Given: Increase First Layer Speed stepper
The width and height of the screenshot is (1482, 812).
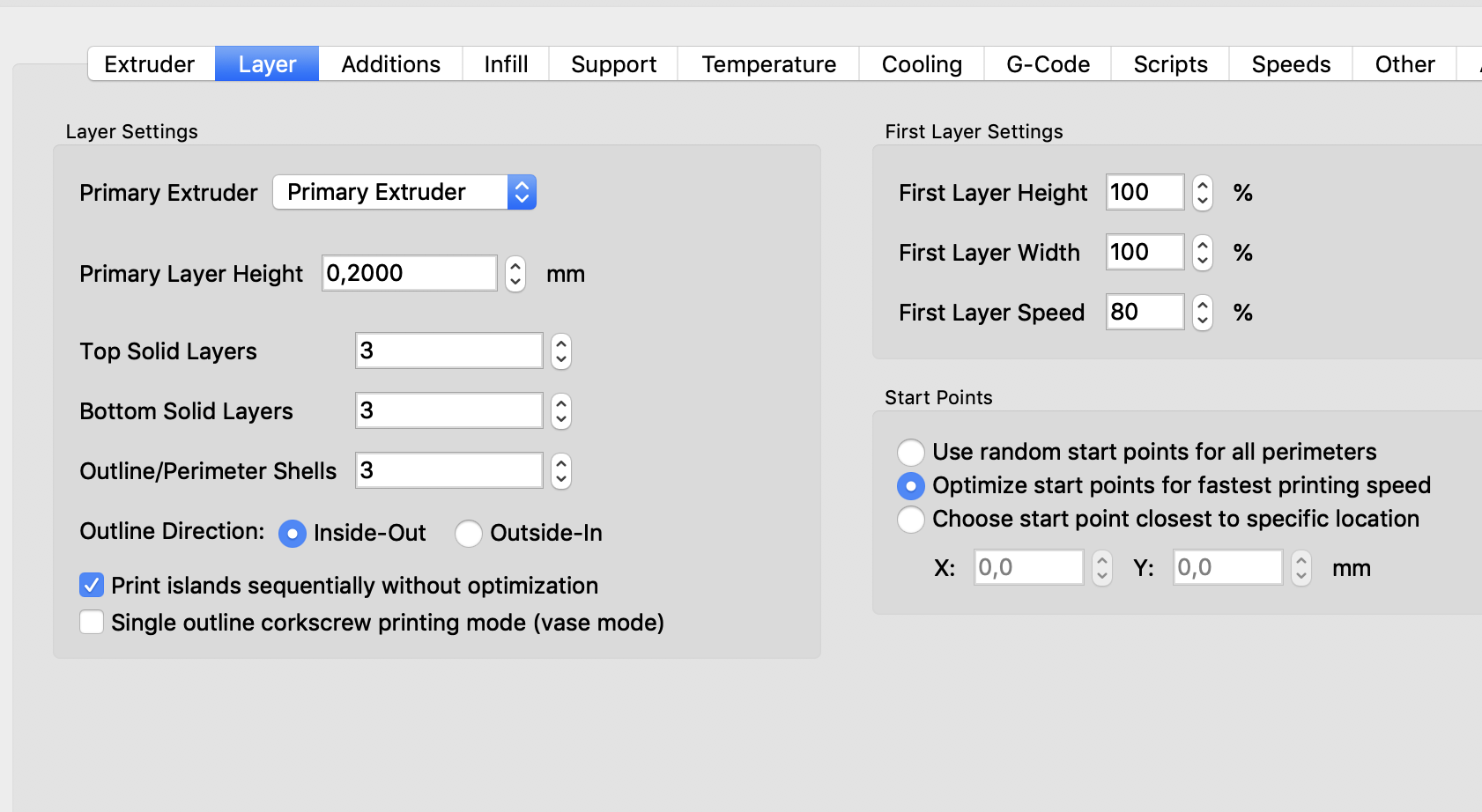Looking at the screenshot, I should point(1203,305).
